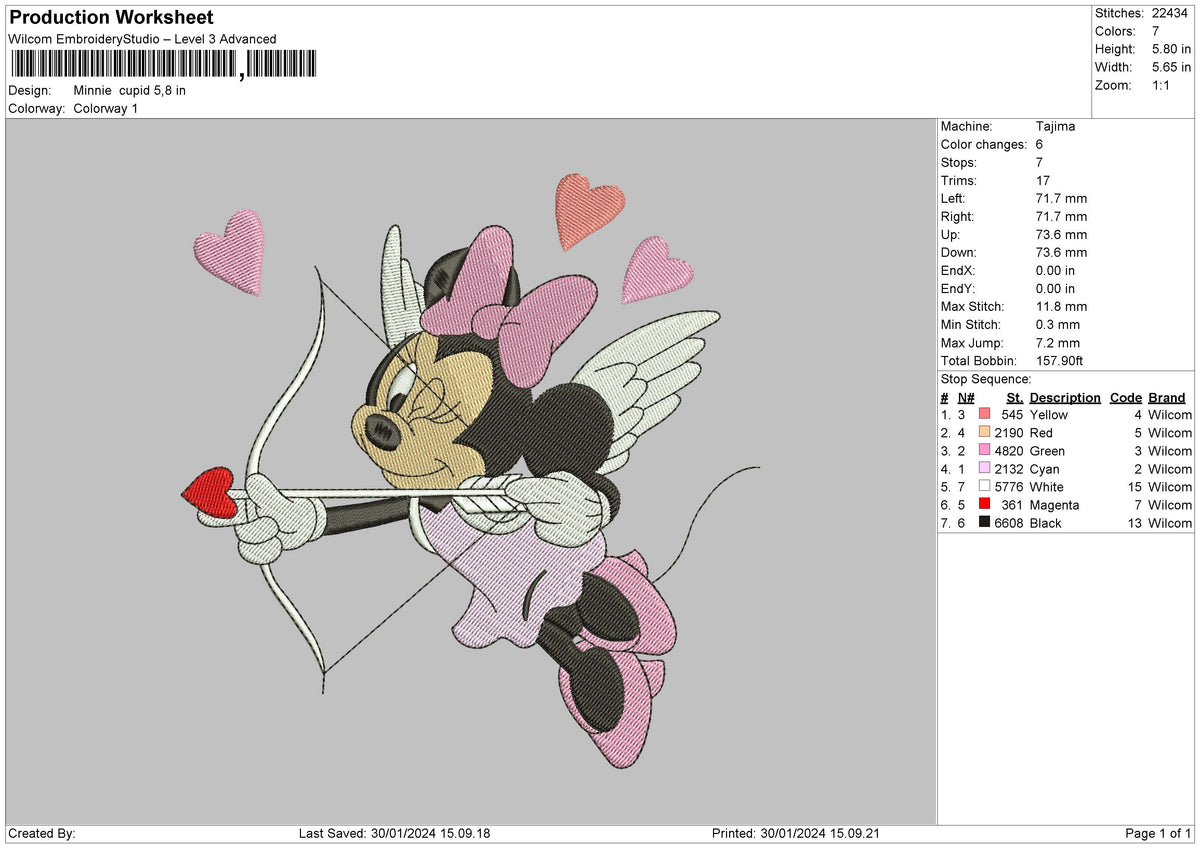The width and height of the screenshot is (1200, 848).
Task: Click the Machine value "Tajima"
Action: pos(1056,127)
